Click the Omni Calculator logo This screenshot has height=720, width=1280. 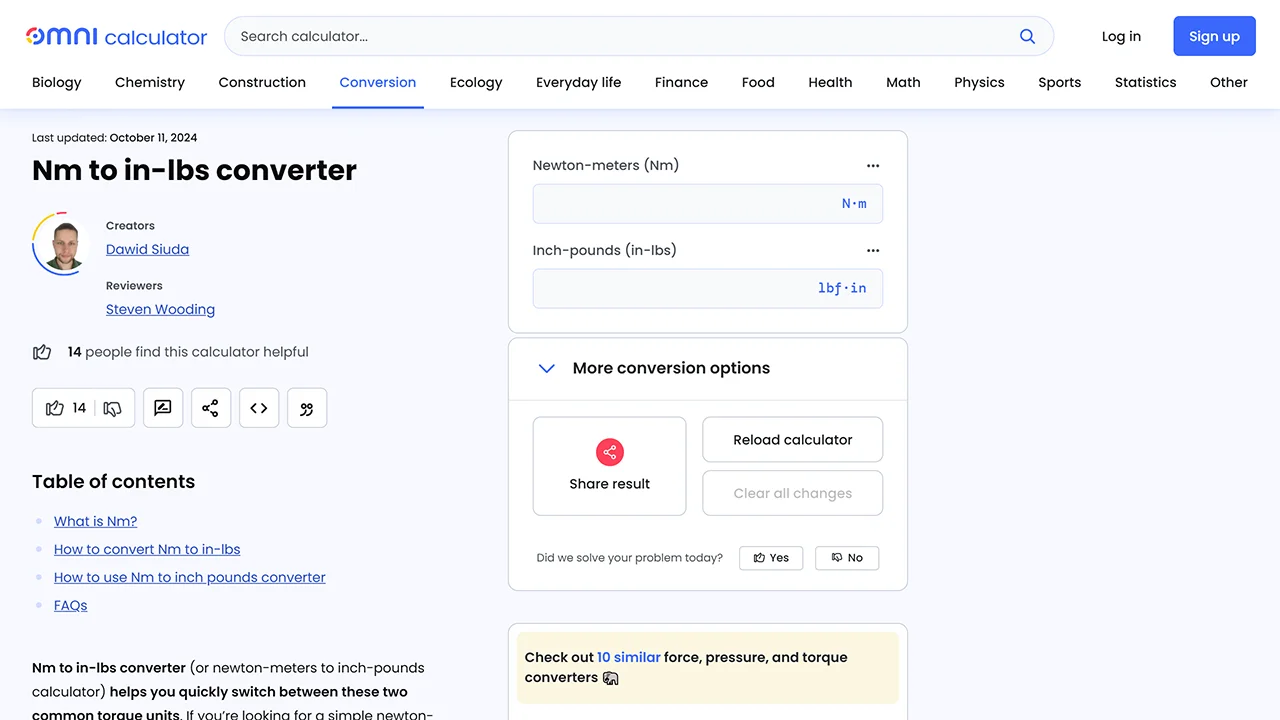(115, 36)
